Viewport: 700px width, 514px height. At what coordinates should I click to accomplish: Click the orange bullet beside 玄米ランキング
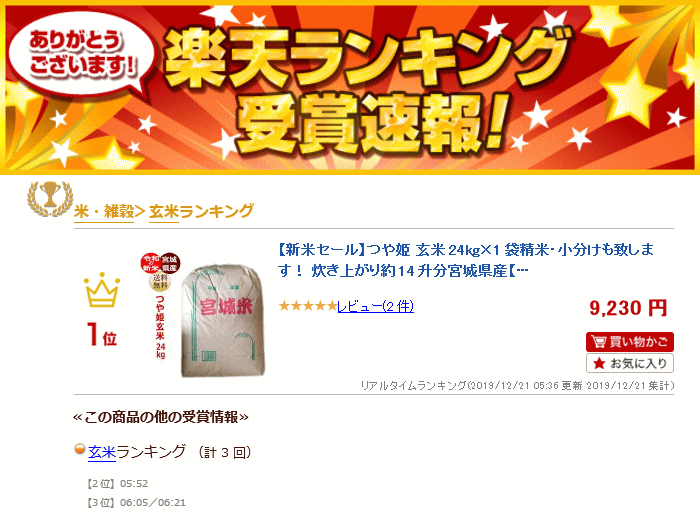click(79, 449)
